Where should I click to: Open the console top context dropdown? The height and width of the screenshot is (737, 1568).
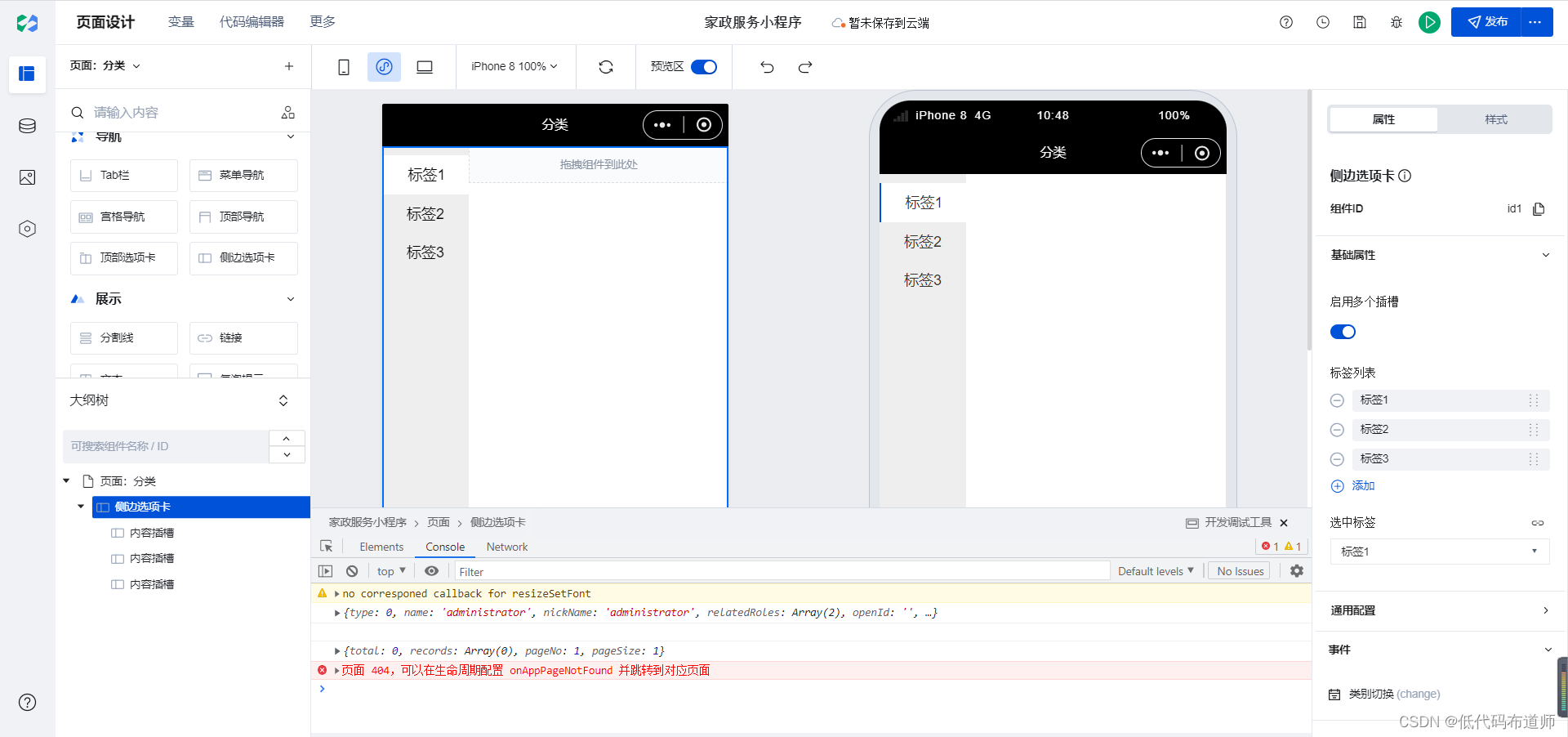point(391,571)
